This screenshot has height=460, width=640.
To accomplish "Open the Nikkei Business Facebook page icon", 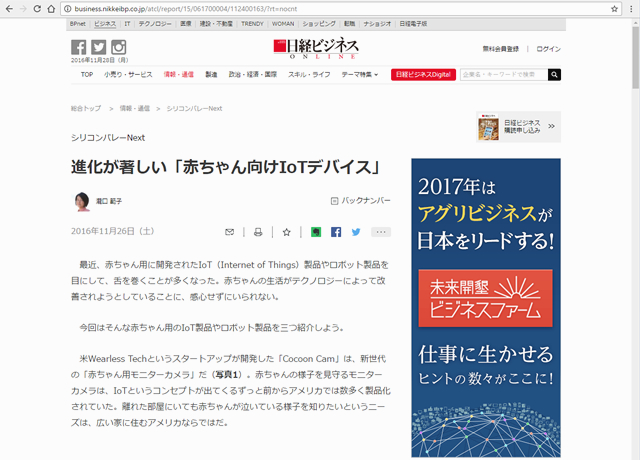I will pos(79,47).
